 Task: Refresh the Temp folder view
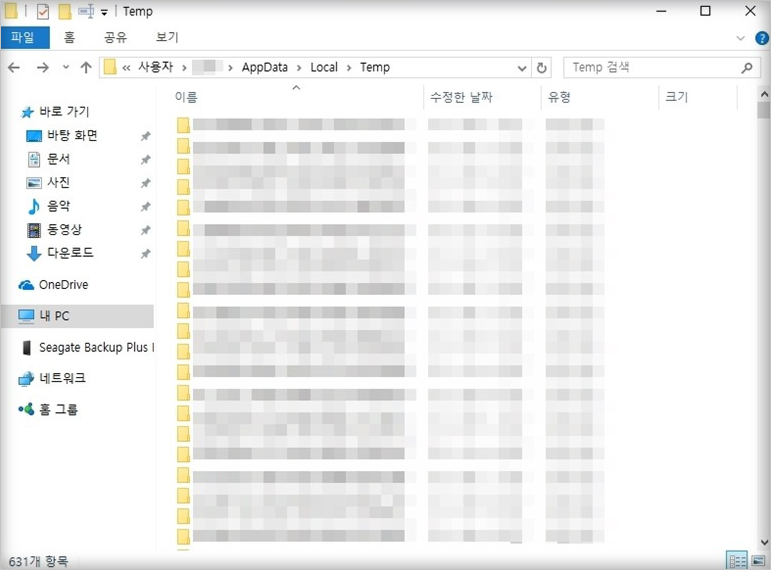pos(541,68)
